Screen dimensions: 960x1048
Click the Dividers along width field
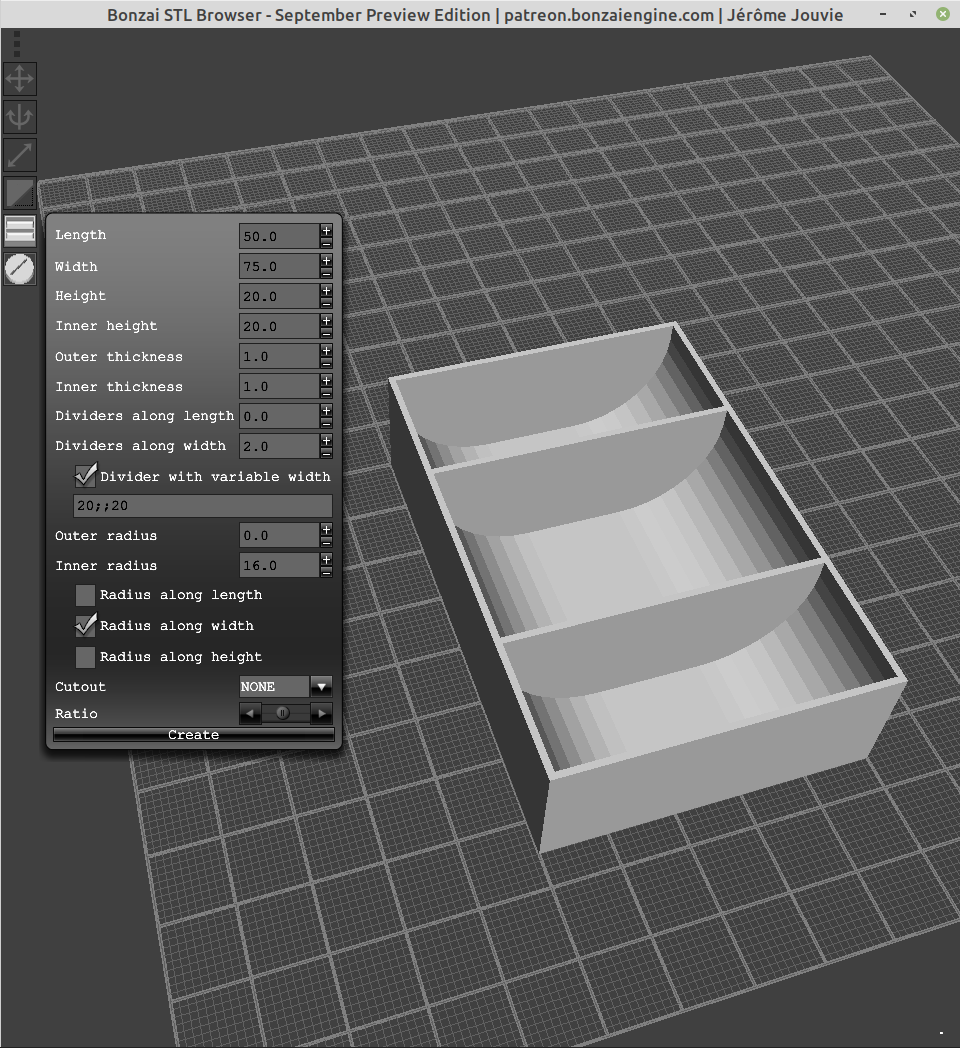click(x=279, y=446)
